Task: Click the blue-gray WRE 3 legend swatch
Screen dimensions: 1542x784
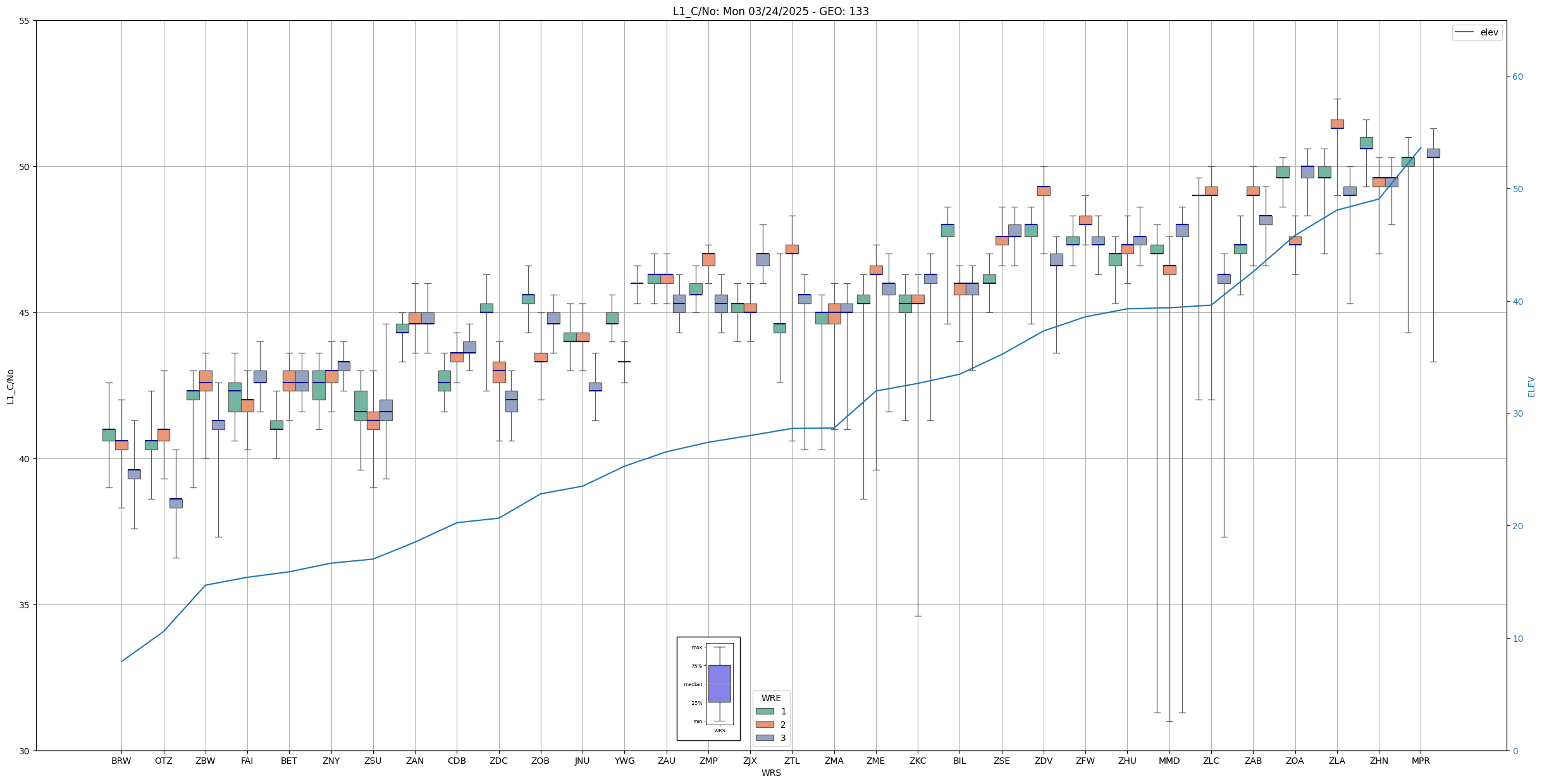Action: 765,738
